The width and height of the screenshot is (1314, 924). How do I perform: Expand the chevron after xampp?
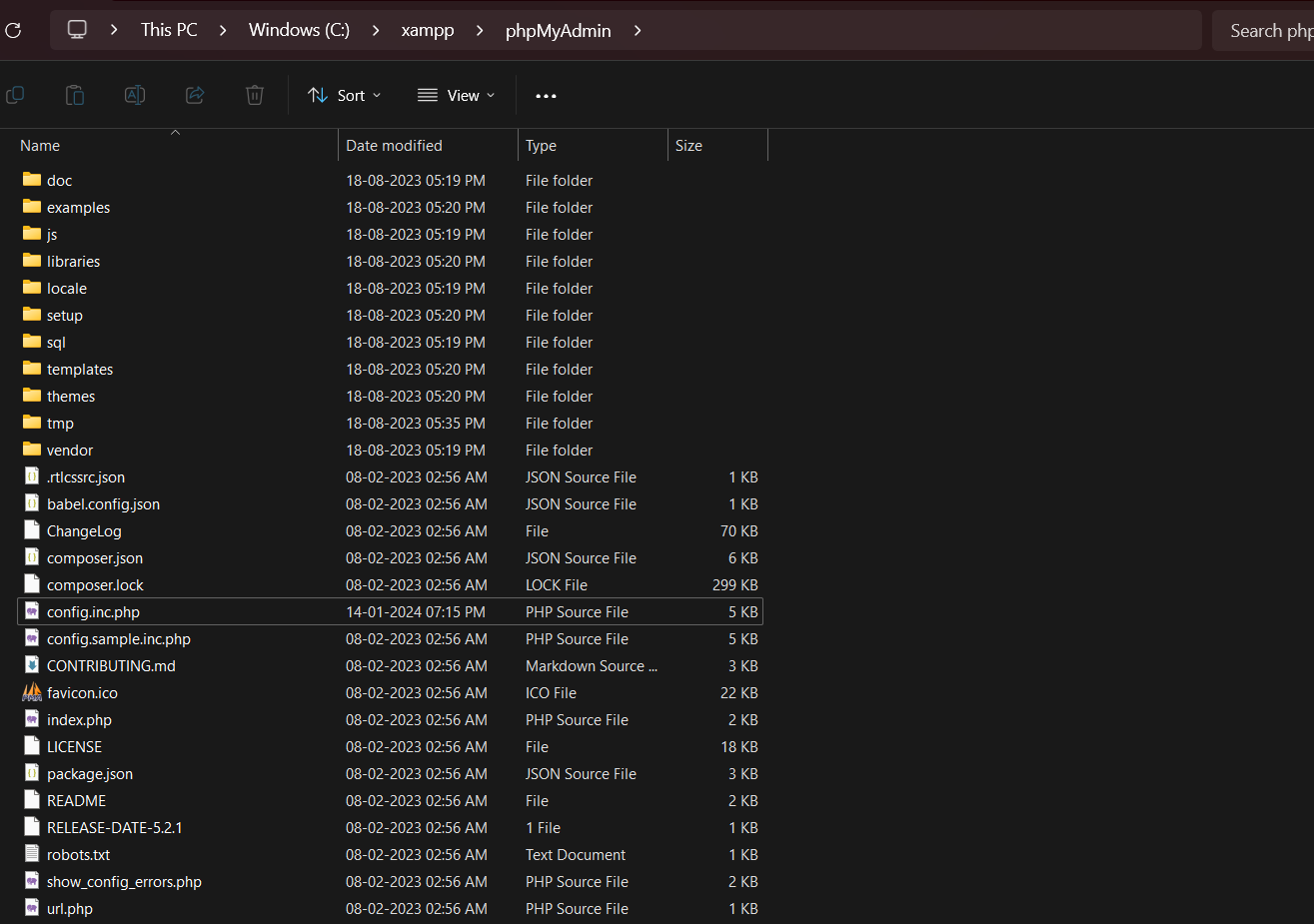click(x=480, y=31)
